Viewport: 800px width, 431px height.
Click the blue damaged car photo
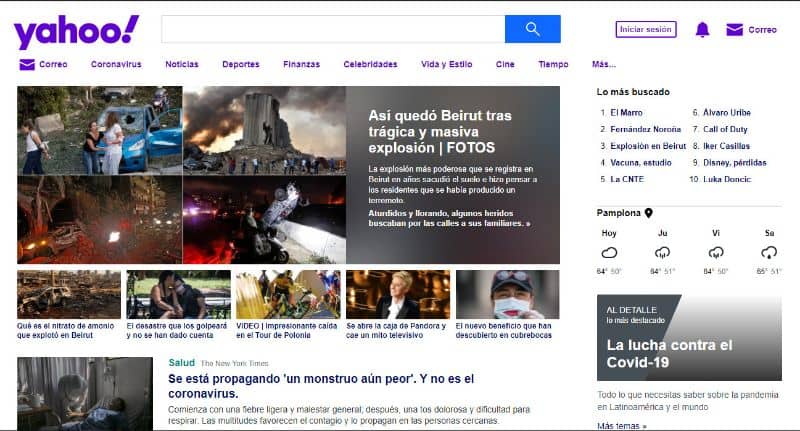coord(99,130)
